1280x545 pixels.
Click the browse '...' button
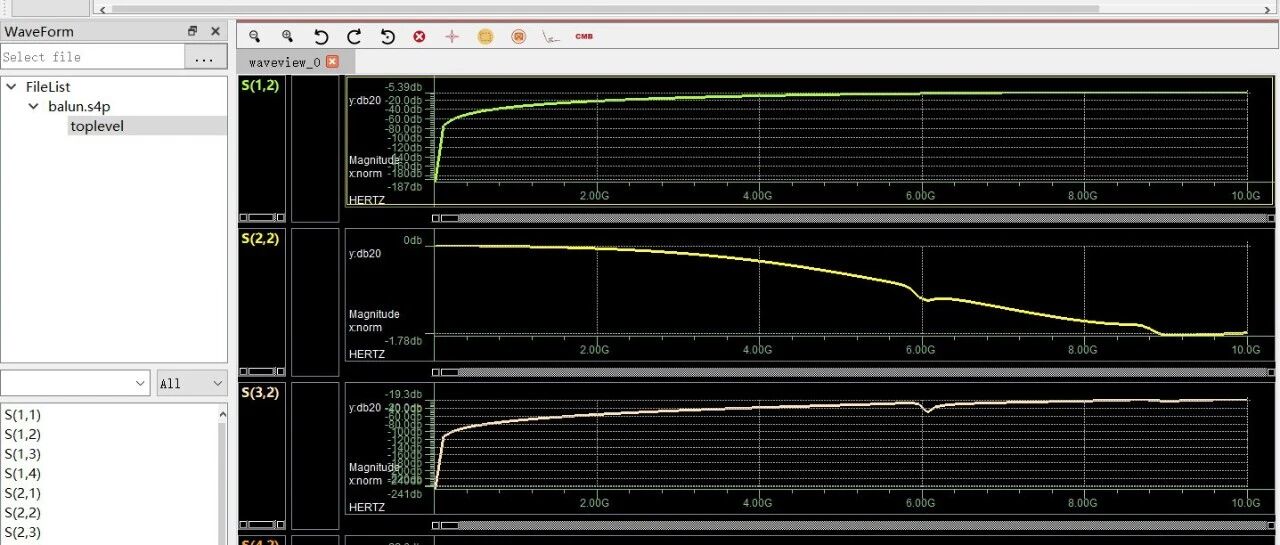click(x=205, y=57)
